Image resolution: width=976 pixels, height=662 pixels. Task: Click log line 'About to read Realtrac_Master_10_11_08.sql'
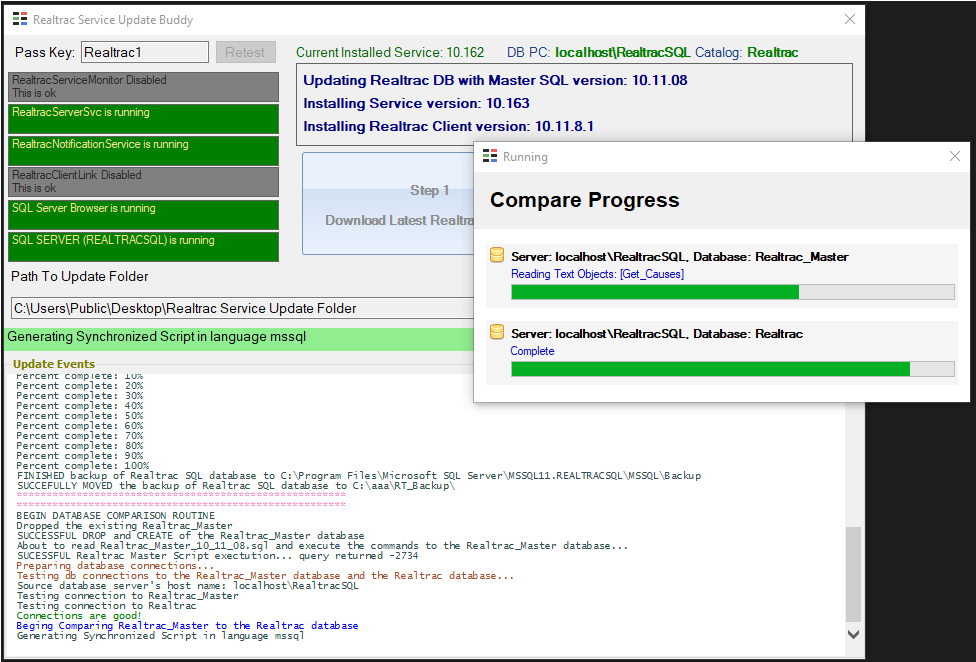coord(322,546)
